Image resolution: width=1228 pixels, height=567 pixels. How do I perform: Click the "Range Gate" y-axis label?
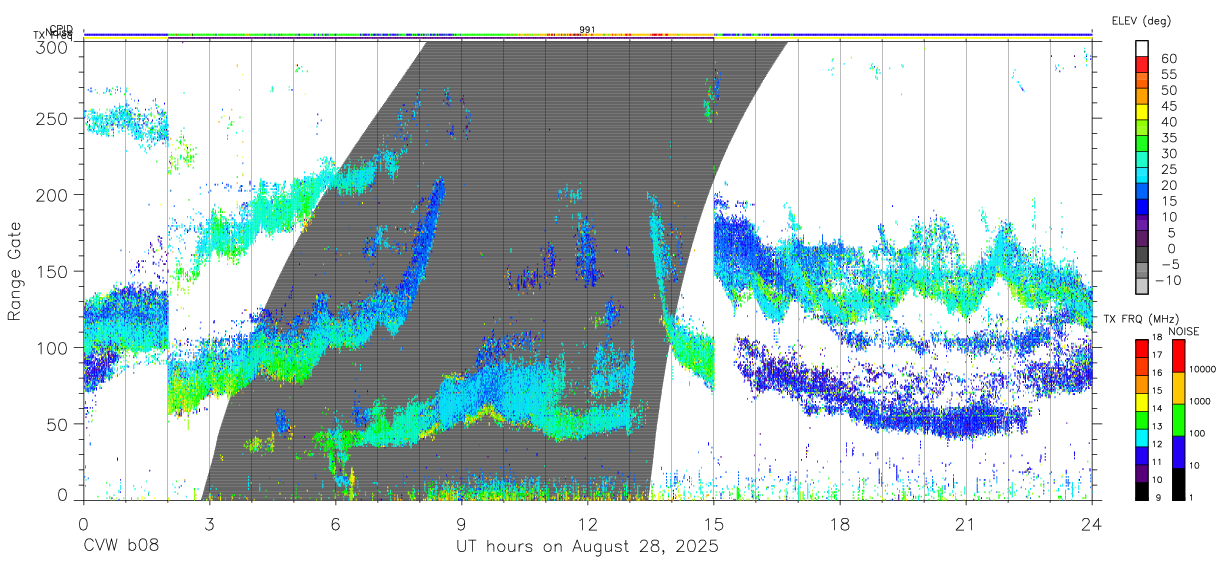coord(16,271)
